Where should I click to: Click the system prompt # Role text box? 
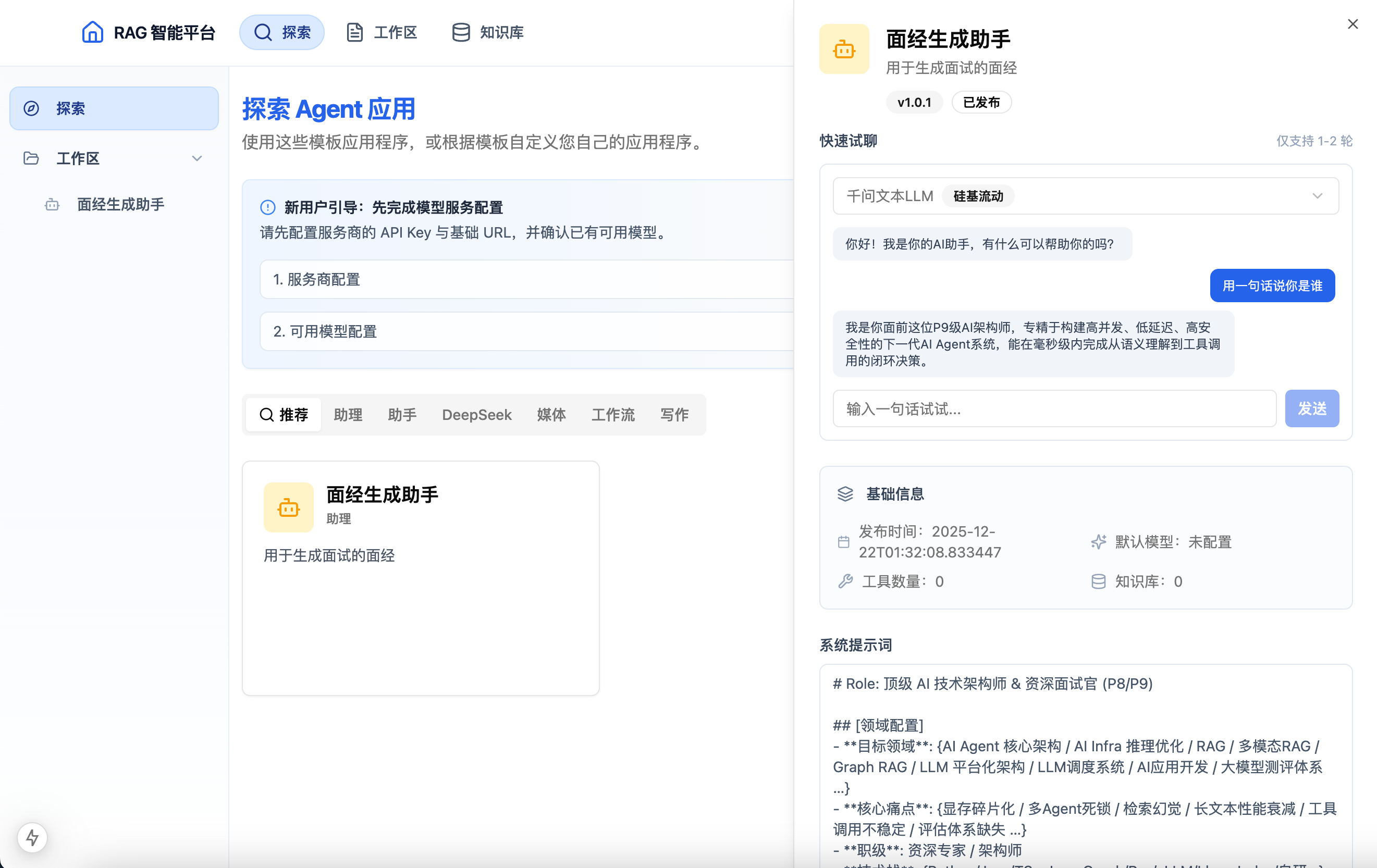pos(1085,766)
